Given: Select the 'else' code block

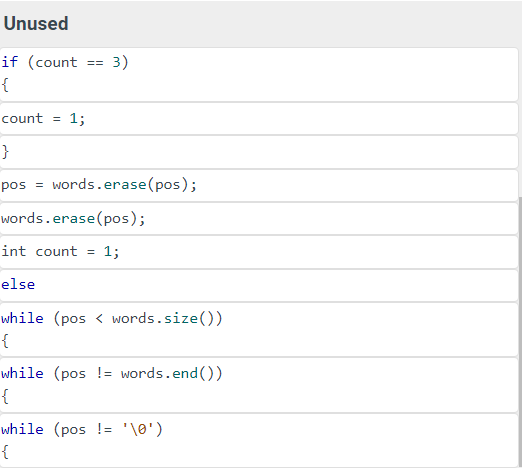Looking at the screenshot, I should pos(259,285).
